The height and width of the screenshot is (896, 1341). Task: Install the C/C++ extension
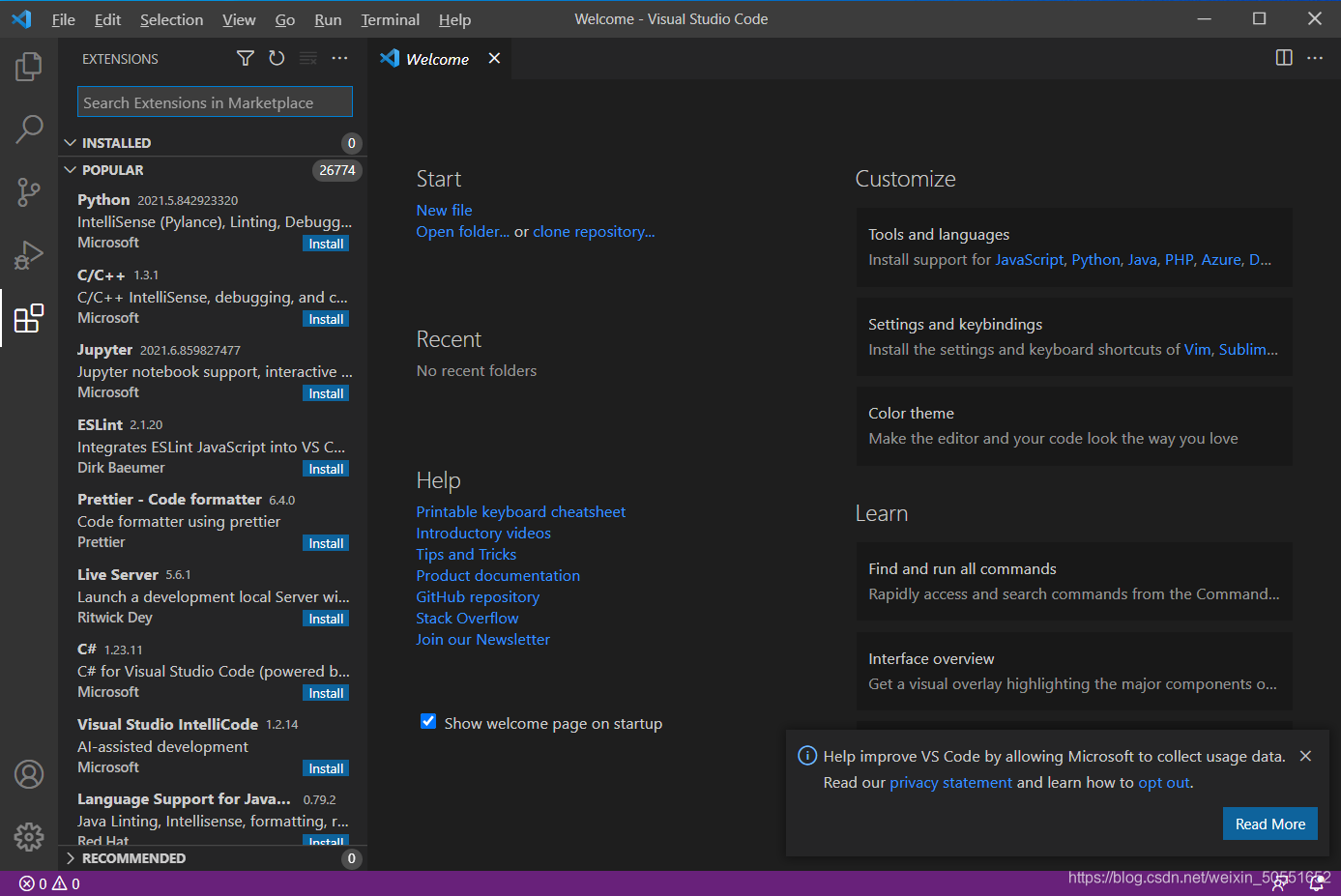pos(326,319)
